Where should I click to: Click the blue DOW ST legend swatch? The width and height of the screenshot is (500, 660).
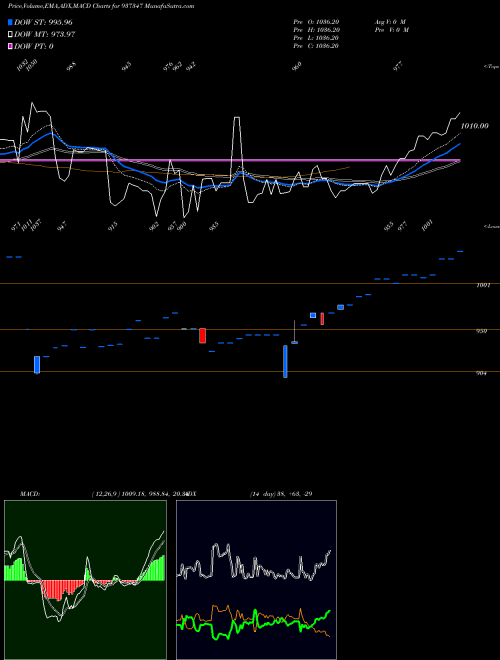(x=11, y=22)
